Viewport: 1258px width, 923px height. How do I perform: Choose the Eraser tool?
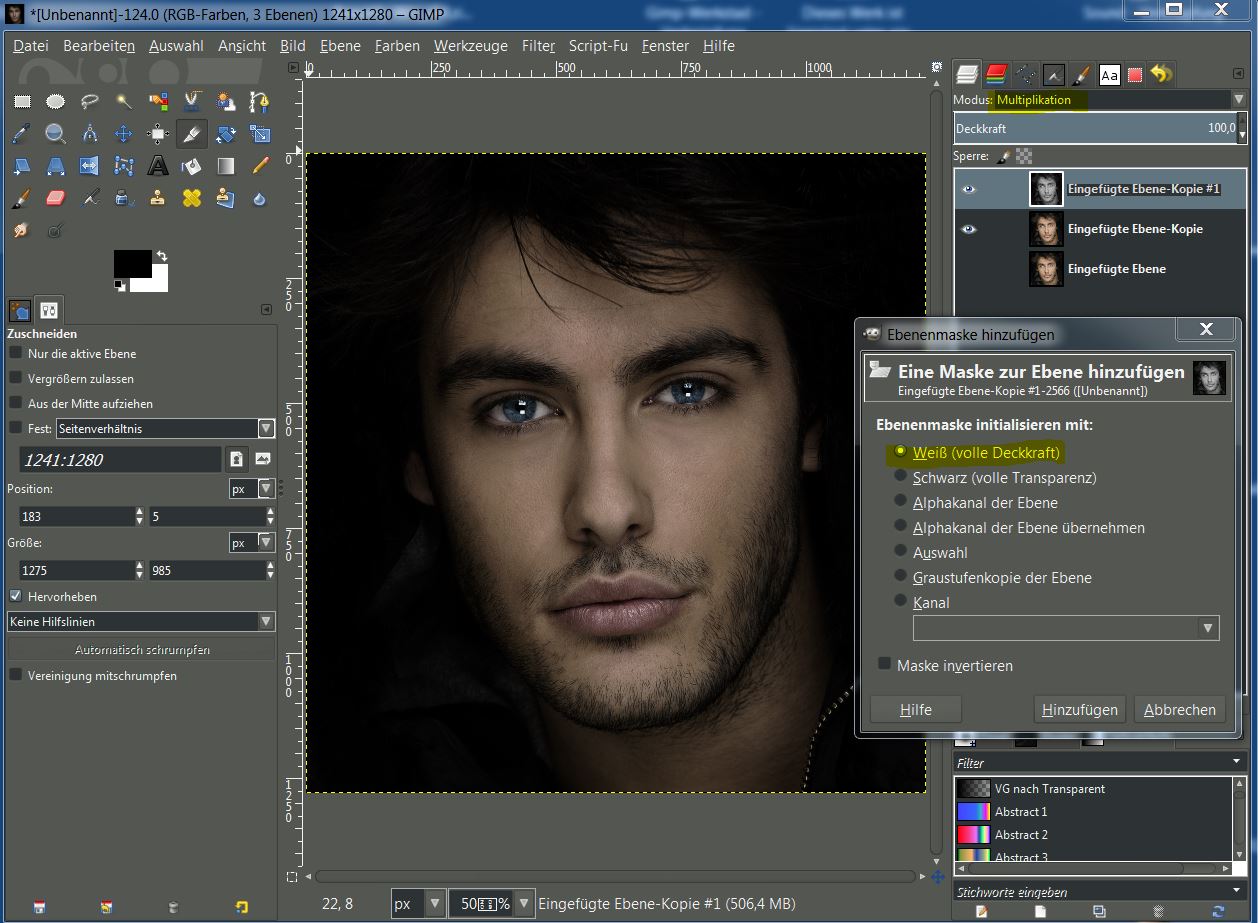[56, 198]
